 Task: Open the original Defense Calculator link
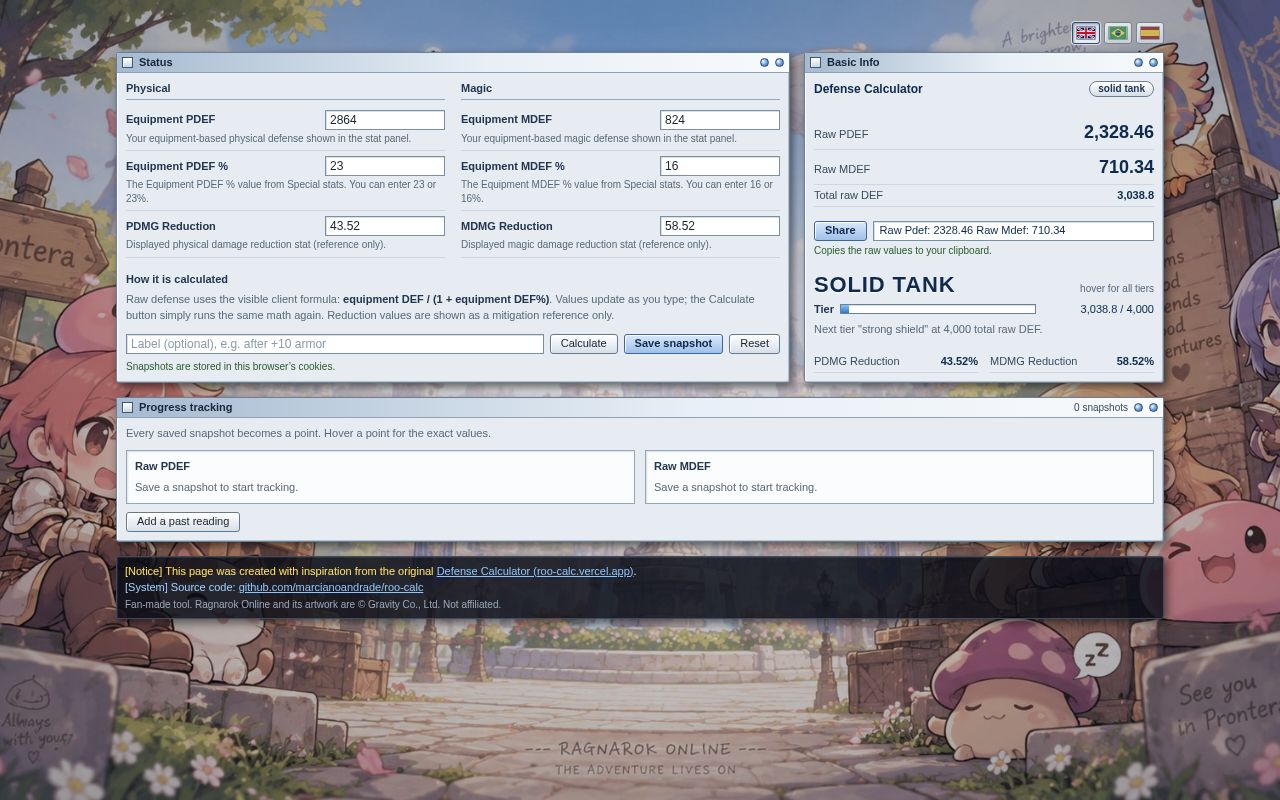(535, 571)
